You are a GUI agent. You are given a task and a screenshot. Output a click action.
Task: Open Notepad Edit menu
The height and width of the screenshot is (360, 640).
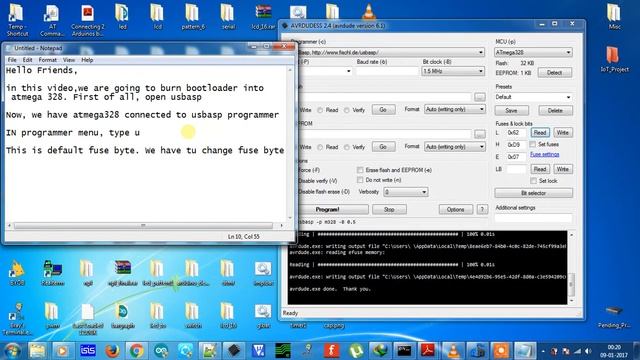[x=27, y=60]
